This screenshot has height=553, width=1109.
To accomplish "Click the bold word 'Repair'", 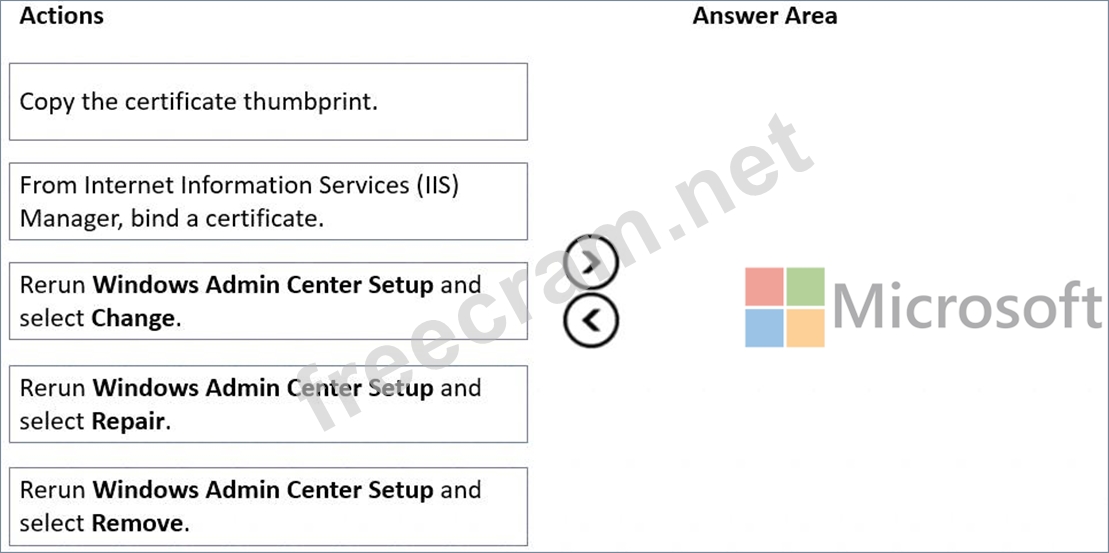I will [128, 421].
